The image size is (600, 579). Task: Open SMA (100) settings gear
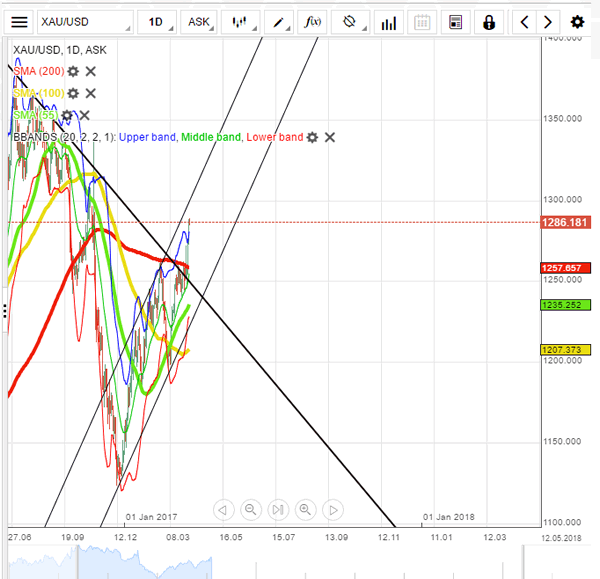73,93
